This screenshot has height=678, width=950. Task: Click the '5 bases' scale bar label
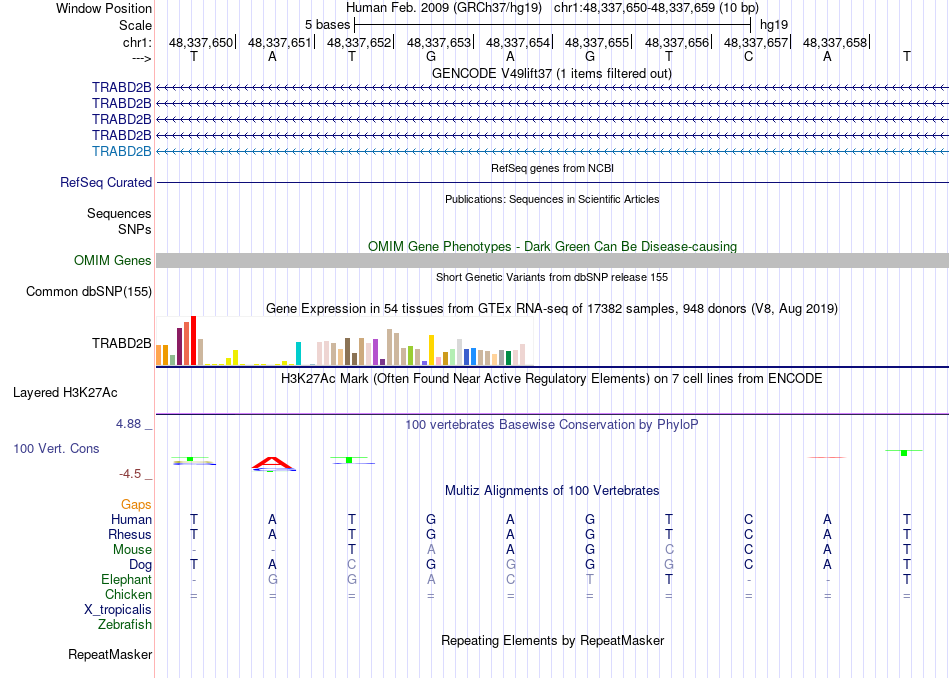tap(327, 25)
